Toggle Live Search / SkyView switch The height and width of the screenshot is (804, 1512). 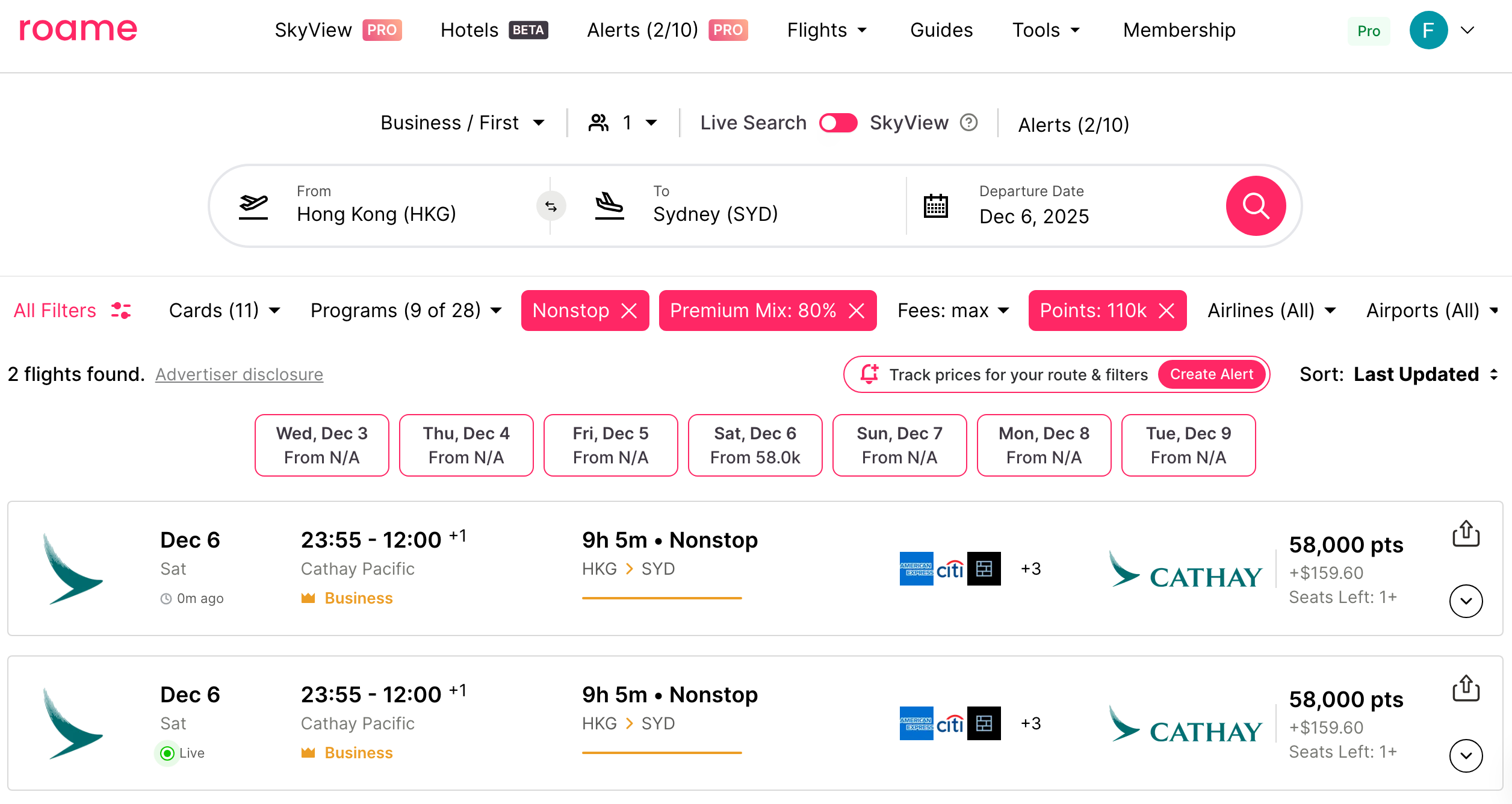(838, 123)
